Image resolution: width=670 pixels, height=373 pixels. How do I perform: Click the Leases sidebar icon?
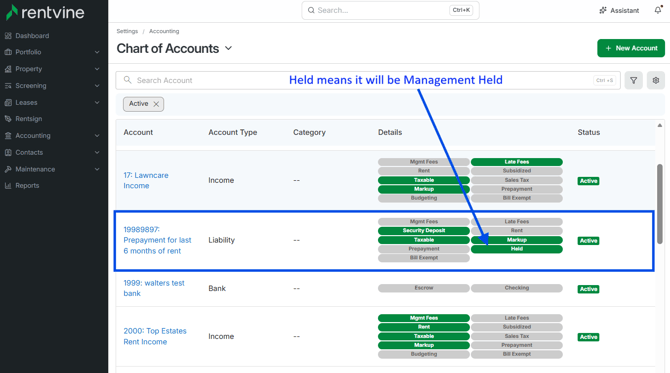click(x=8, y=103)
